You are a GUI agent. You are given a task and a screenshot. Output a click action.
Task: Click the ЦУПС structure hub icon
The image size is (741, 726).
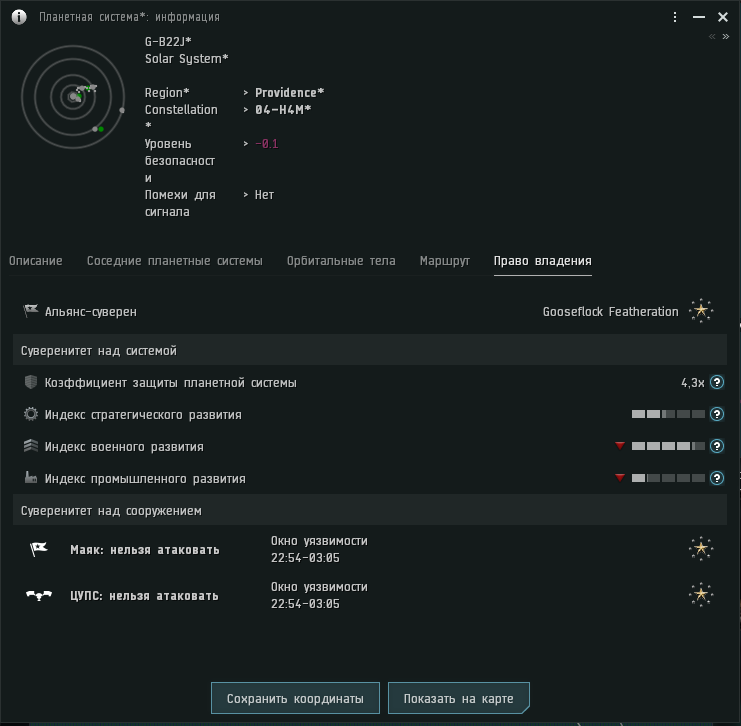coord(39,595)
